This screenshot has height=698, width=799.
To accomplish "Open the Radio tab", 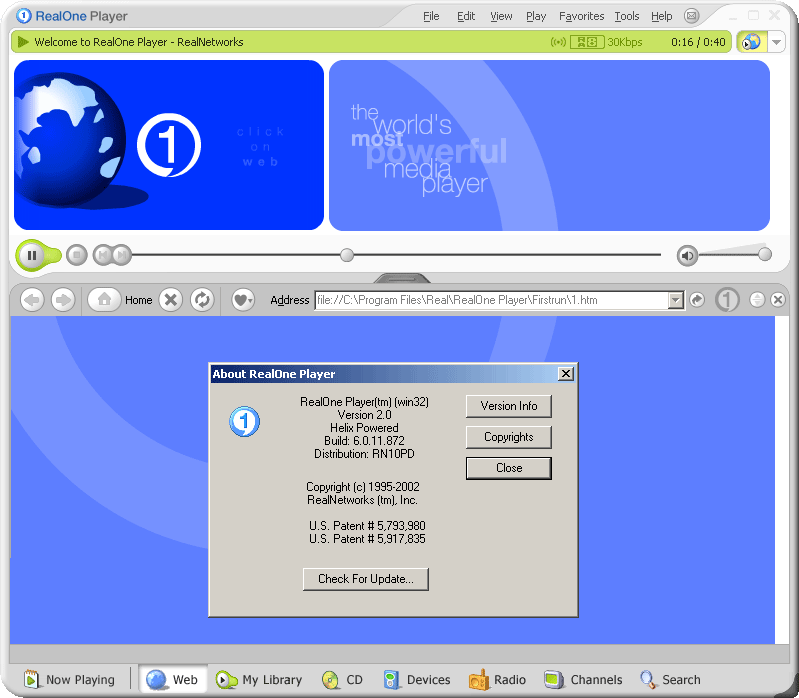I will coord(497,680).
